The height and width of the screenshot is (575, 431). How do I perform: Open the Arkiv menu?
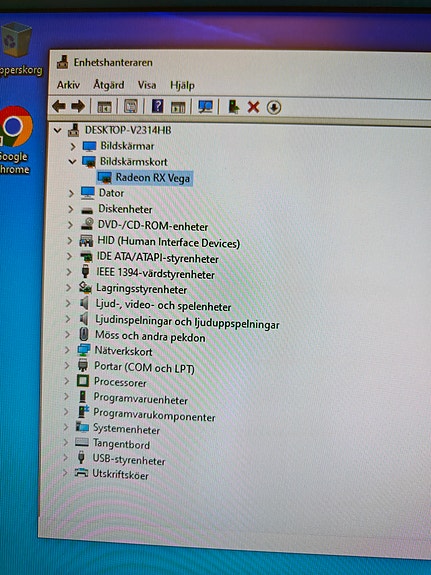click(x=68, y=85)
